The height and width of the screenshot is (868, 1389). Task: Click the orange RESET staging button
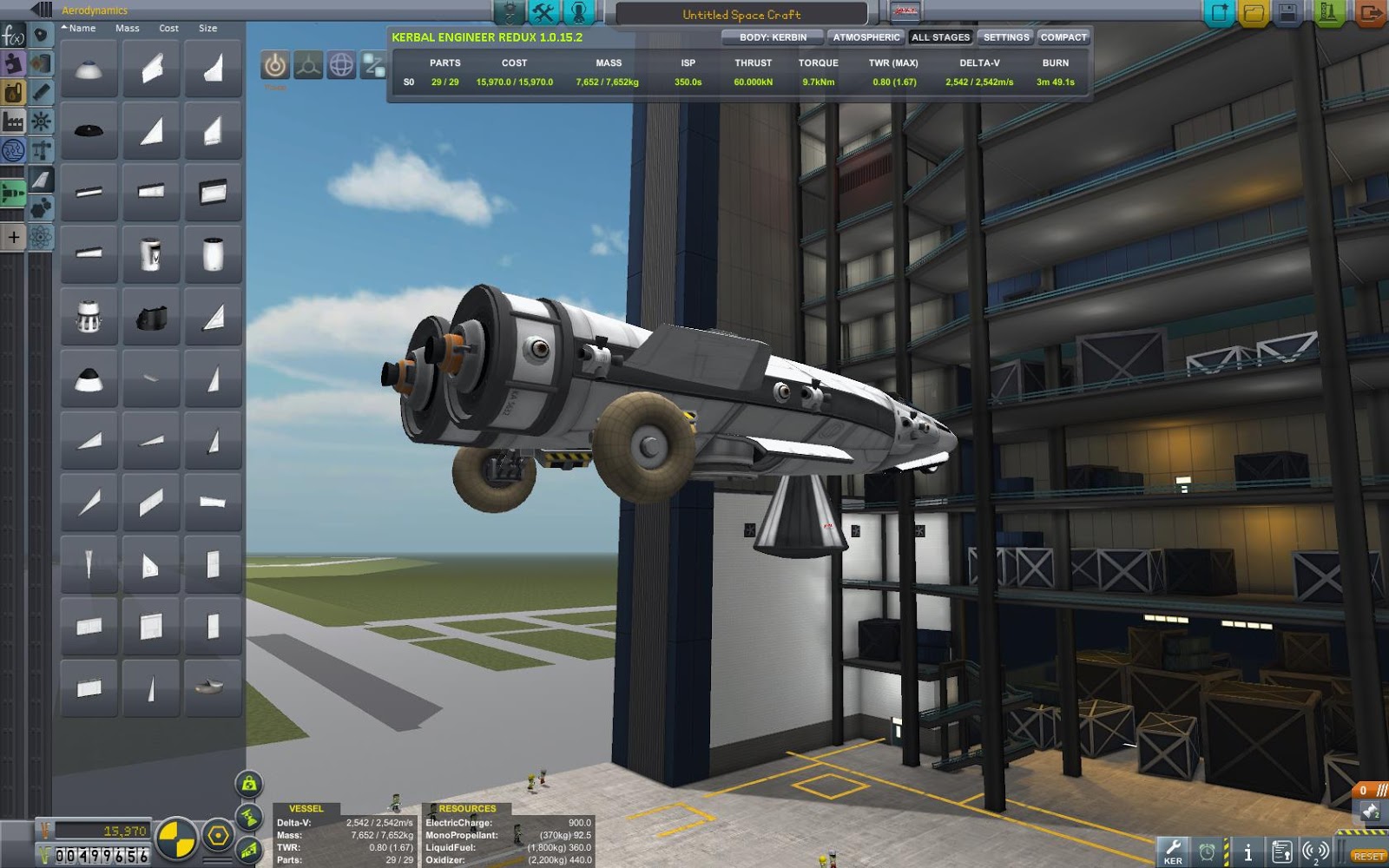[x=1368, y=856]
